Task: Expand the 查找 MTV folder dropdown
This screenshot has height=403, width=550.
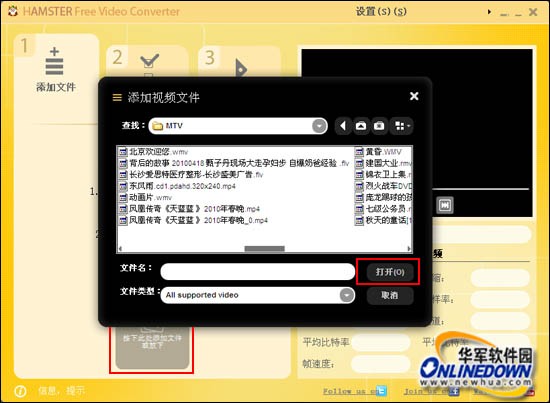Action: click(x=319, y=126)
